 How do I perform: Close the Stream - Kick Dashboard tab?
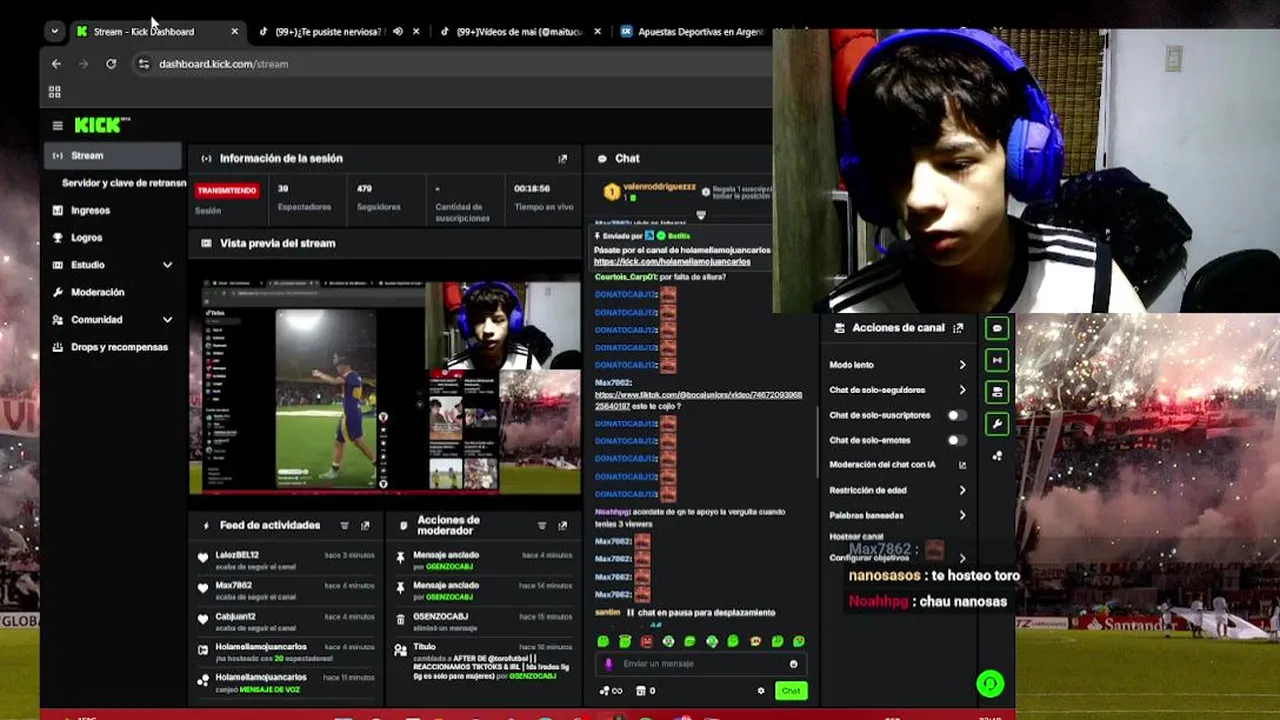235,31
